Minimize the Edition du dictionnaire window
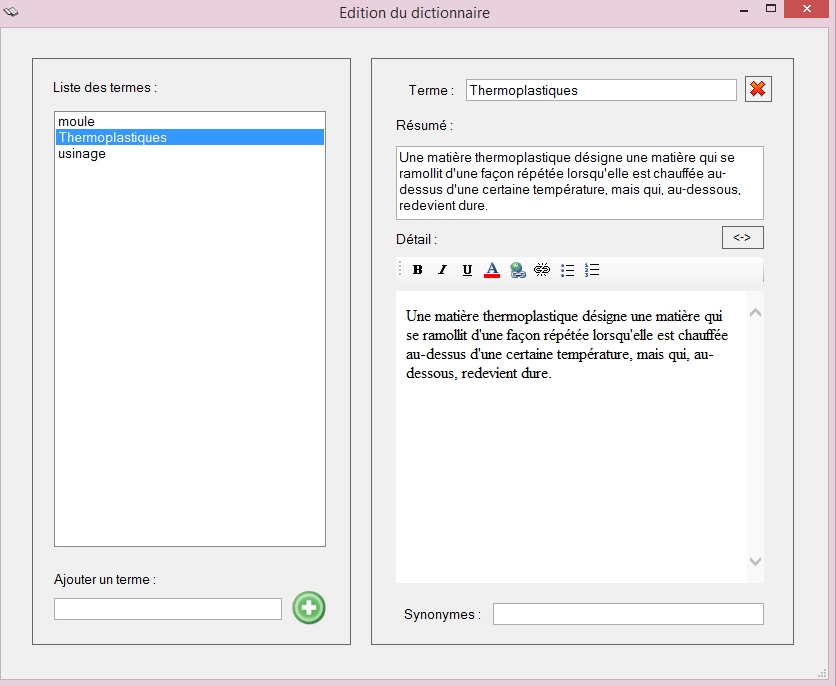Viewport: 836px width, 686px height. pyautogui.click(x=744, y=10)
